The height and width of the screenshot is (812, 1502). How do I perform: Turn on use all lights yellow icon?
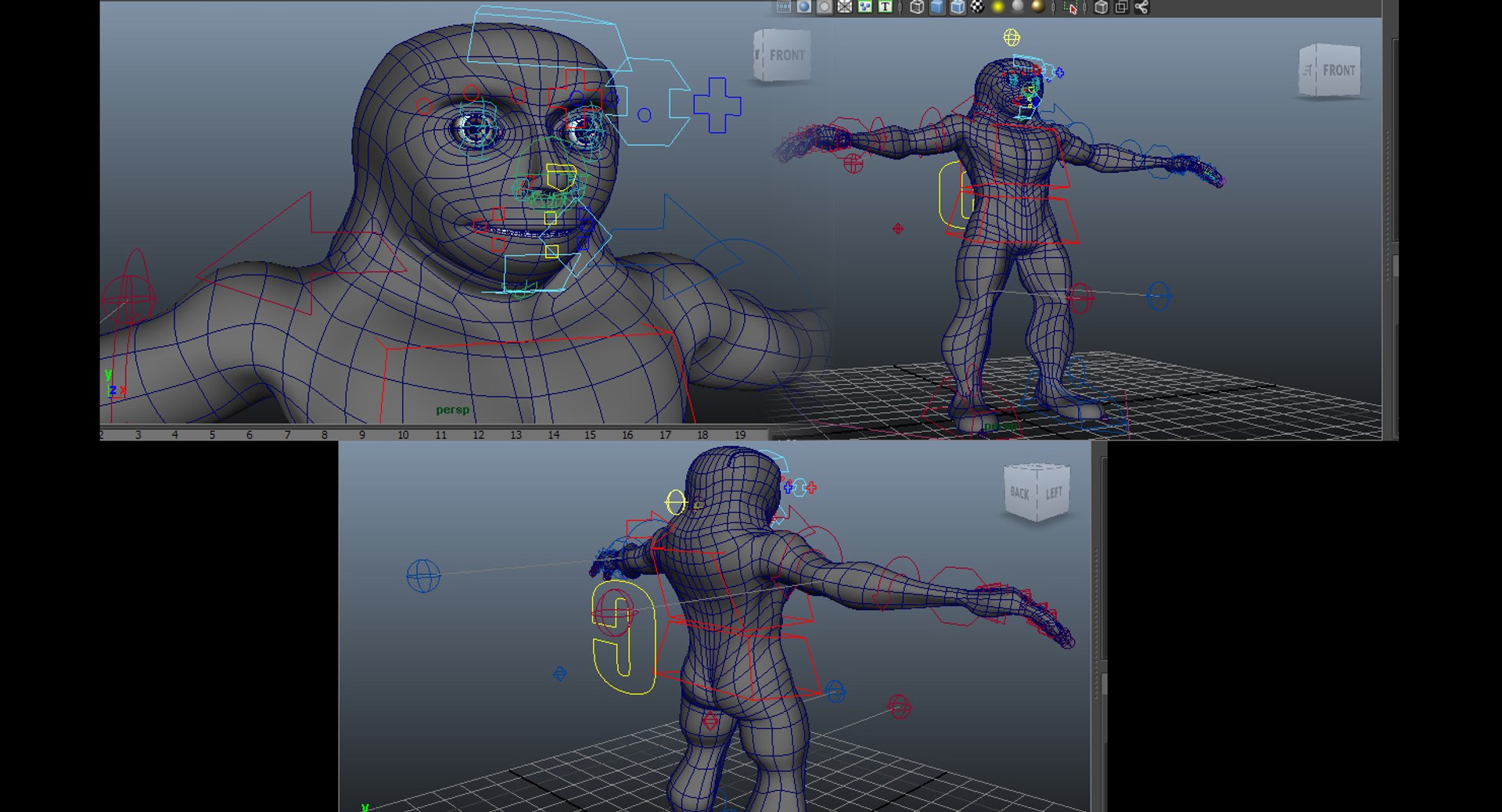[x=998, y=7]
